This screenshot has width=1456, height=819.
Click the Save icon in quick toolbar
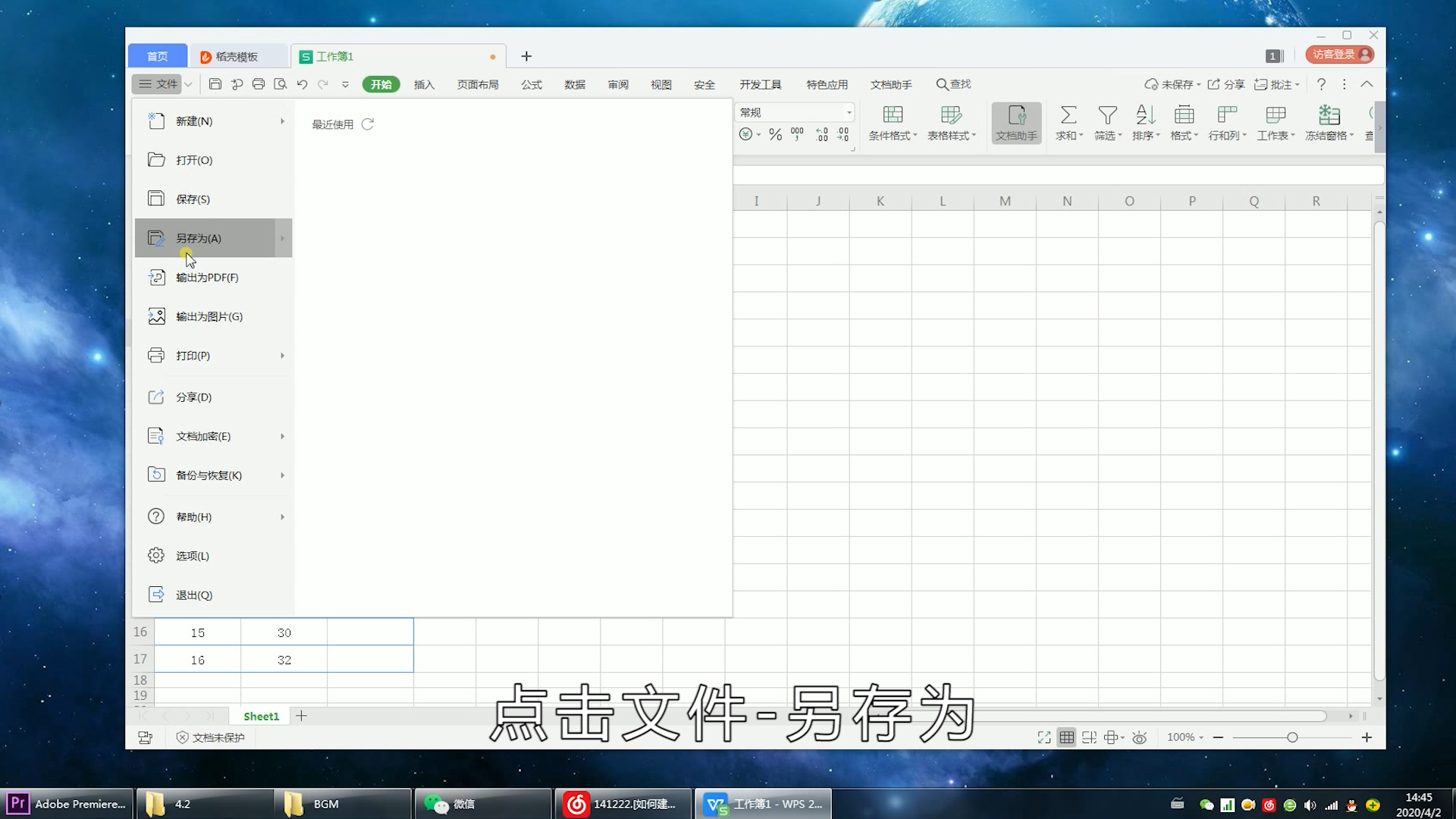[215, 84]
